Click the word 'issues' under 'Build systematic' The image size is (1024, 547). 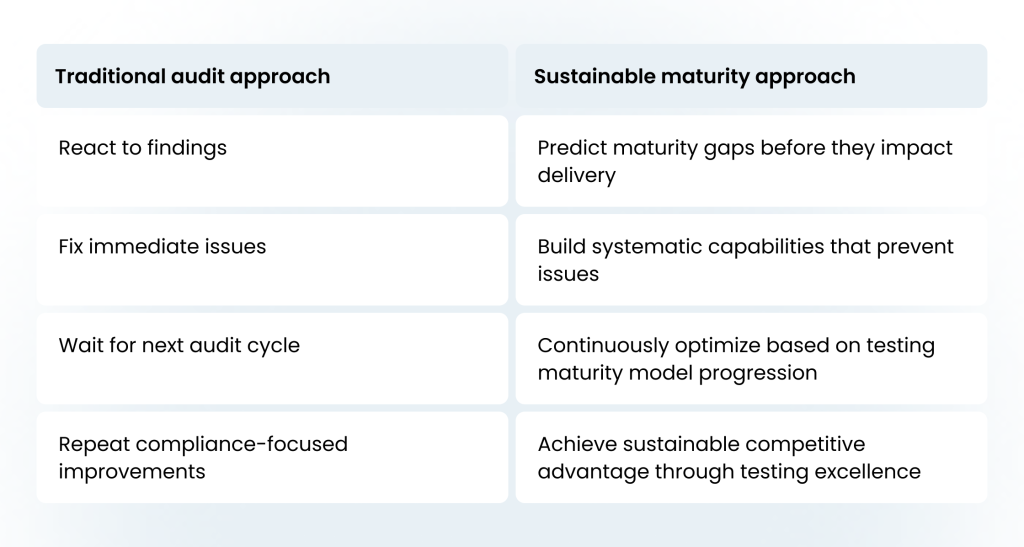coord(568,274)
